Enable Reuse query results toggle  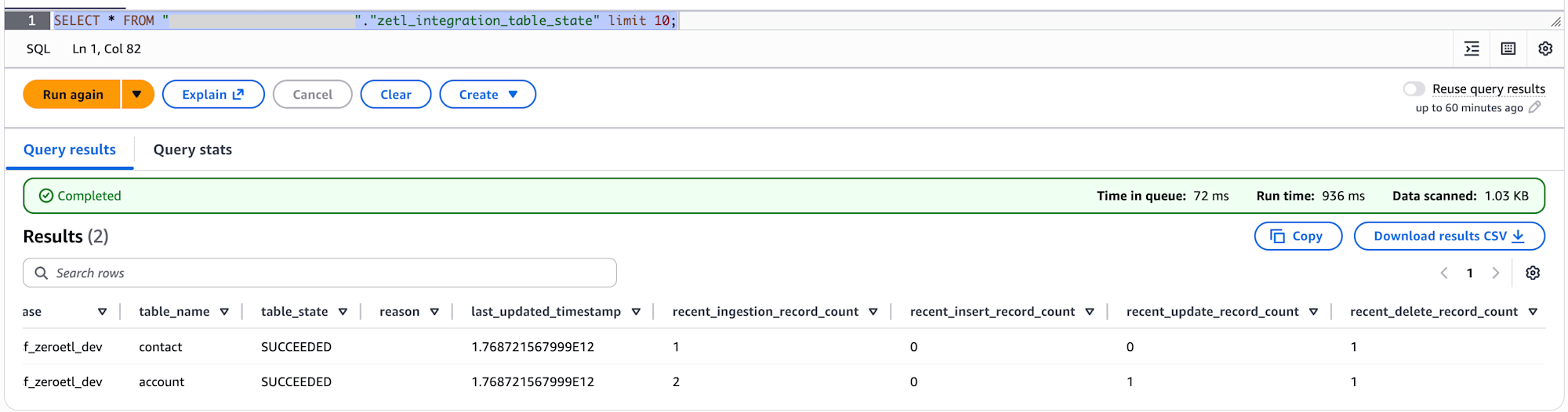click(x=1414, y=89)
